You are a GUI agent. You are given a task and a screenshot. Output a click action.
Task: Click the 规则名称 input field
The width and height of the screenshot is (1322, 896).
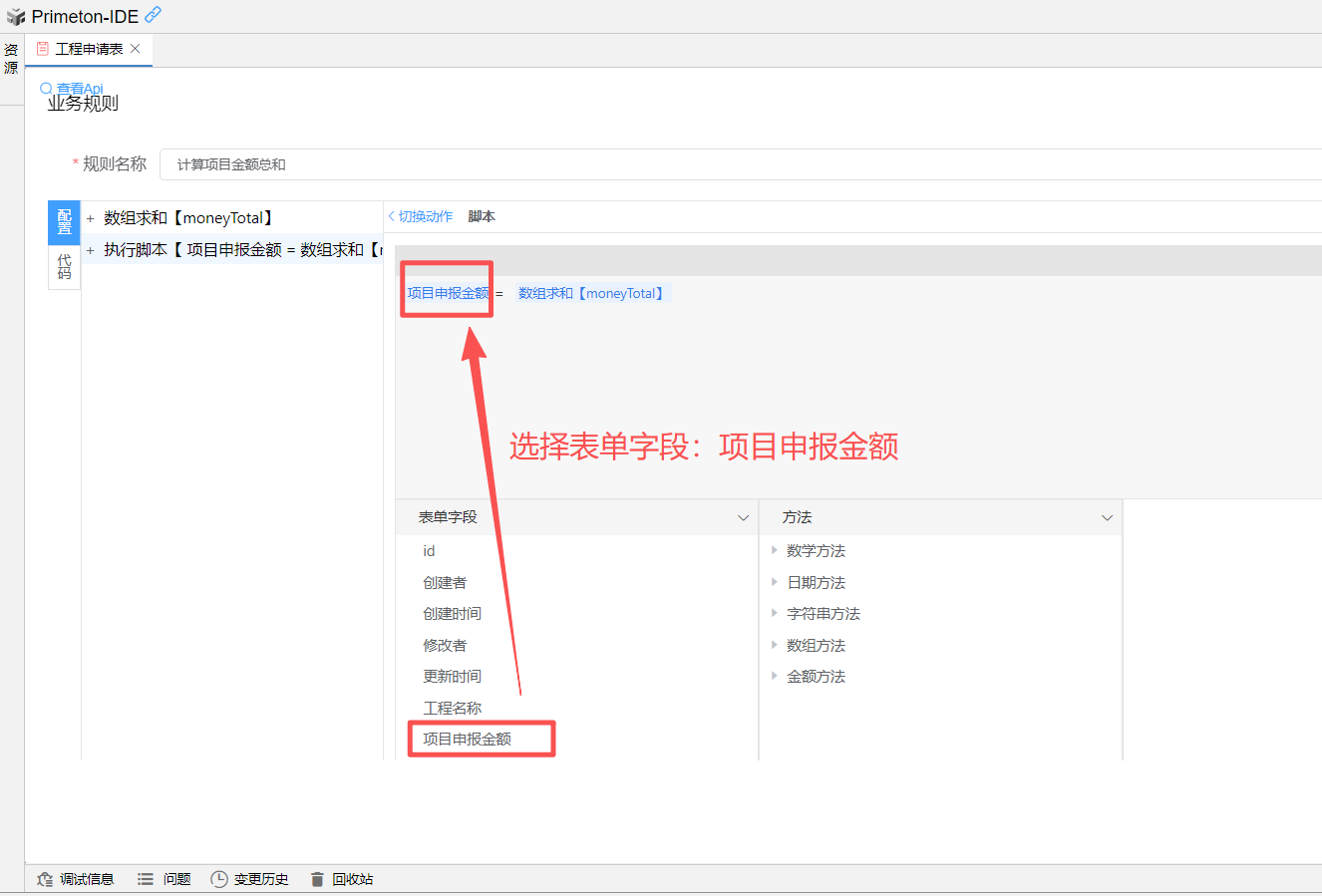tap(738, 164)
